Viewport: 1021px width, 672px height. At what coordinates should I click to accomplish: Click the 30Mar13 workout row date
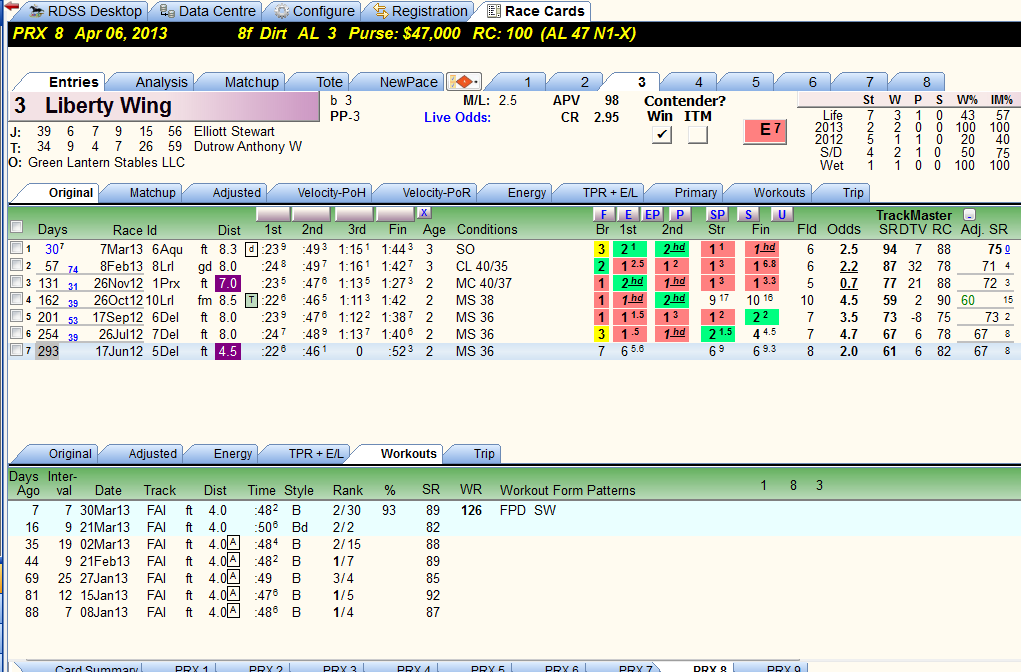coord(105,511)
